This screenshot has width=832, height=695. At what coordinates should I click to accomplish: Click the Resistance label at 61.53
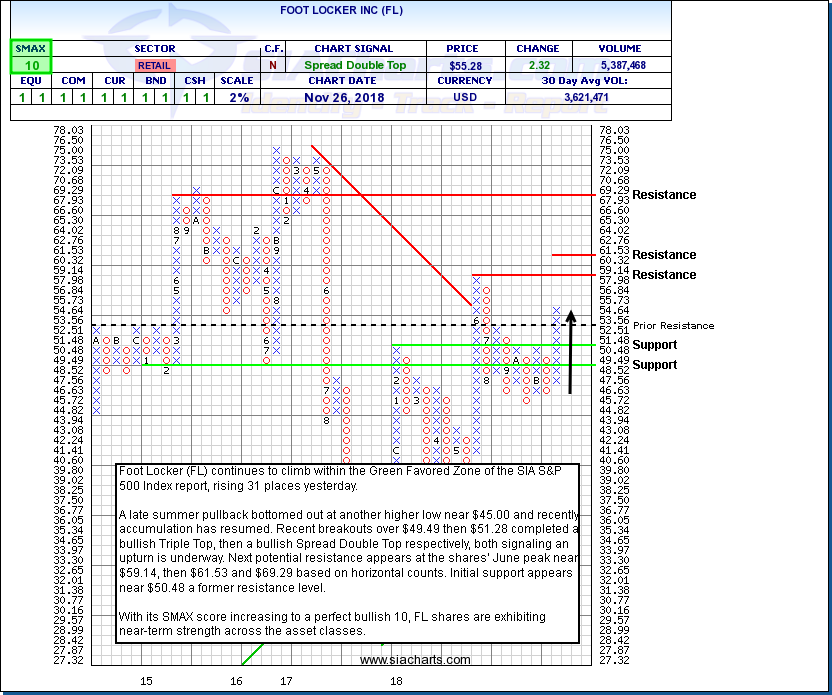pyautogui.click(x=664, y=255)
